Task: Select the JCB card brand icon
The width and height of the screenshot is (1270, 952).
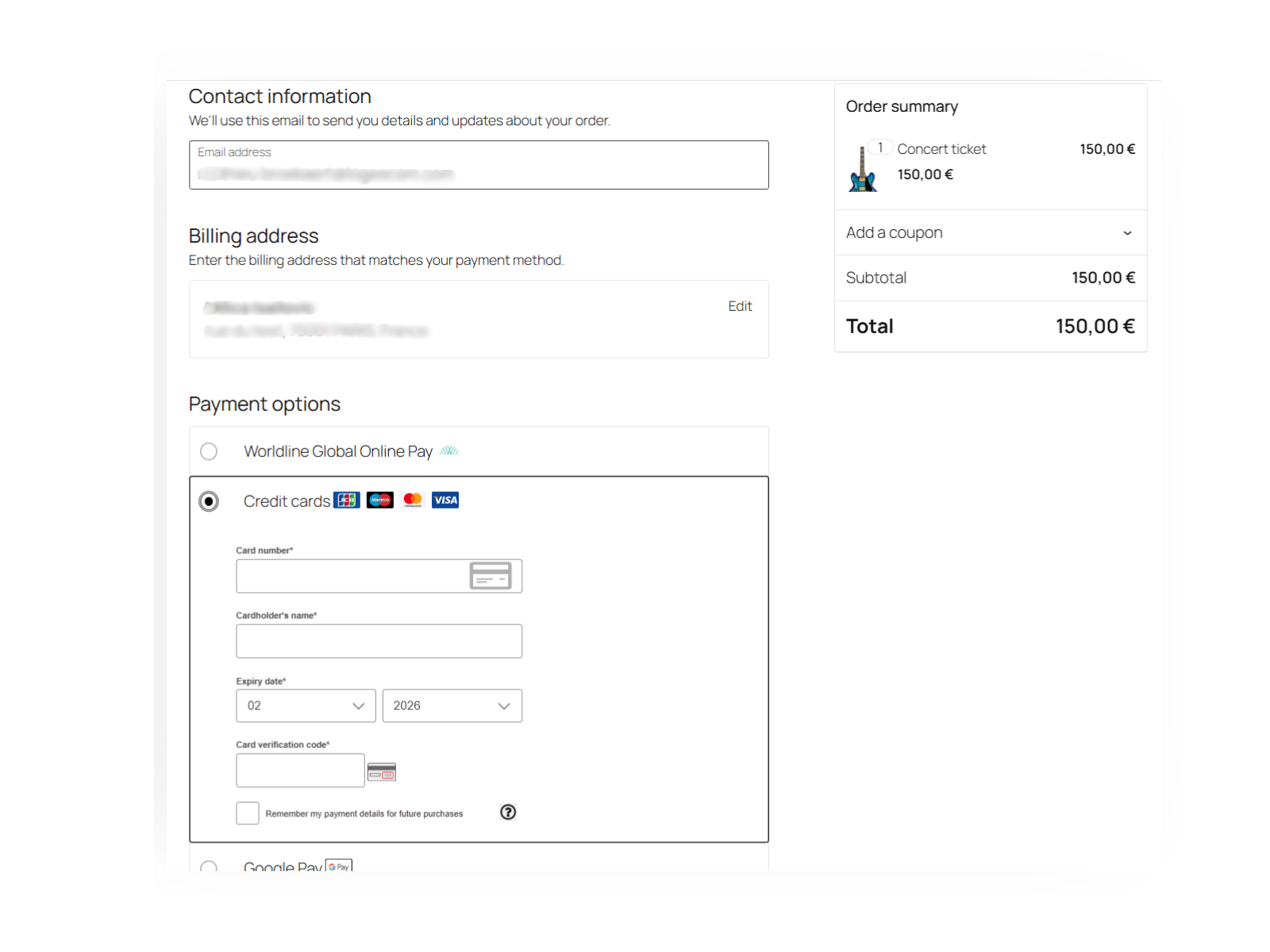Action: point(346,500)
